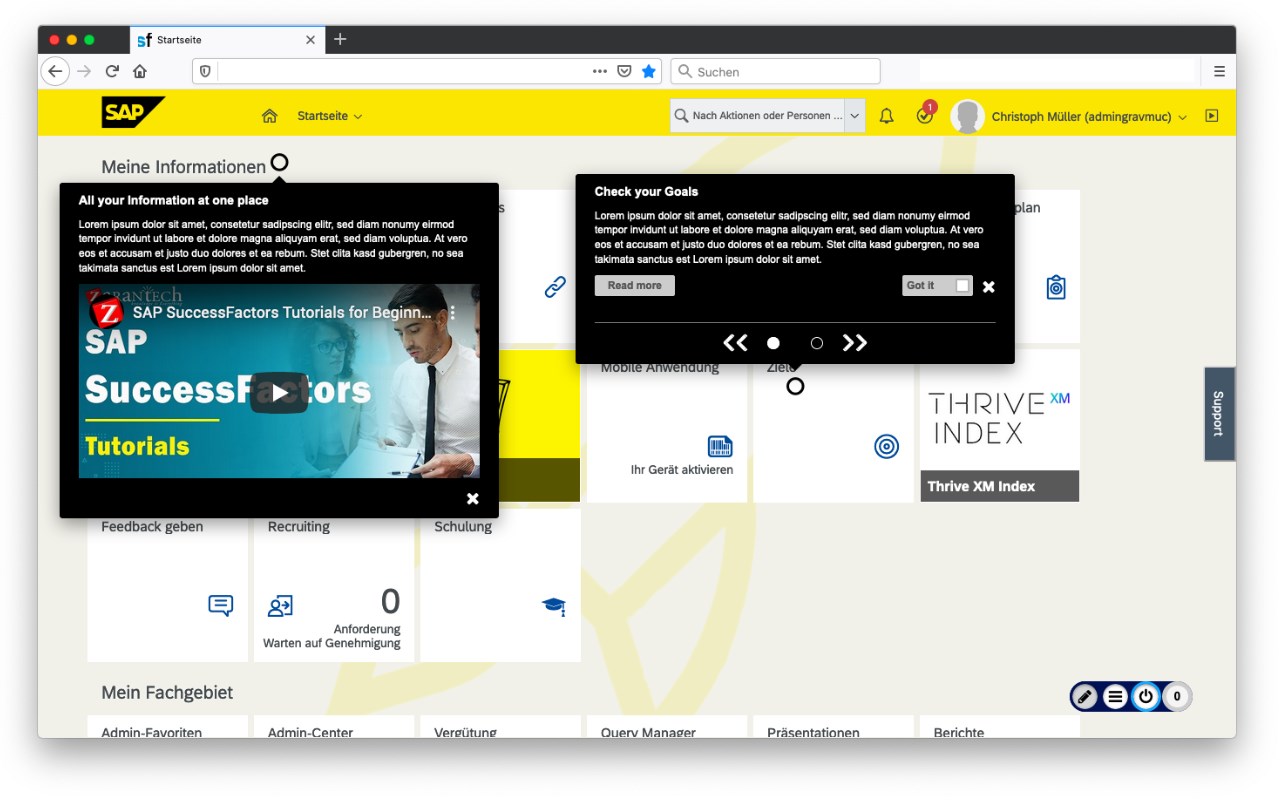Select the second hollow step dot
Screen dimensions: 1280x800
pos(817,343)
